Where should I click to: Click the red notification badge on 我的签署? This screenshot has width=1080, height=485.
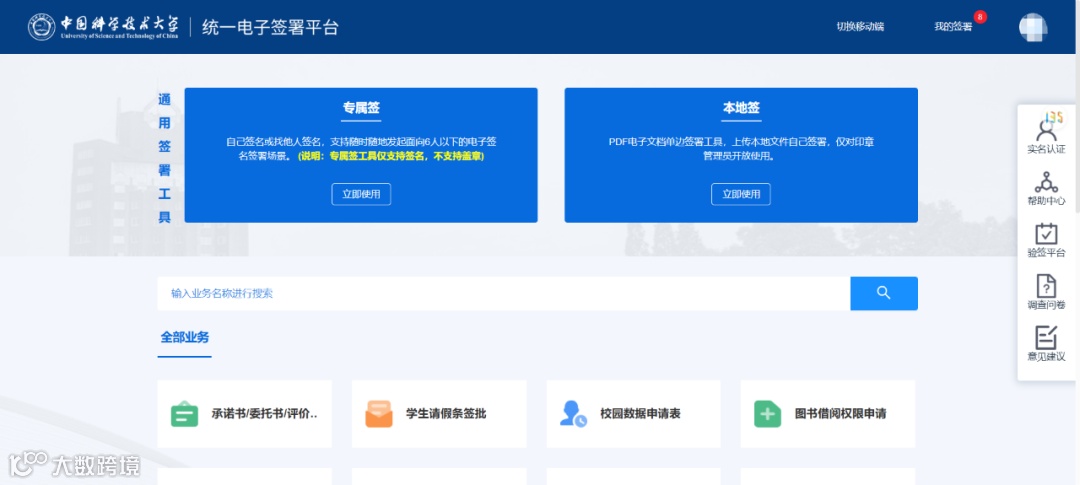click(x=980, y=17)
